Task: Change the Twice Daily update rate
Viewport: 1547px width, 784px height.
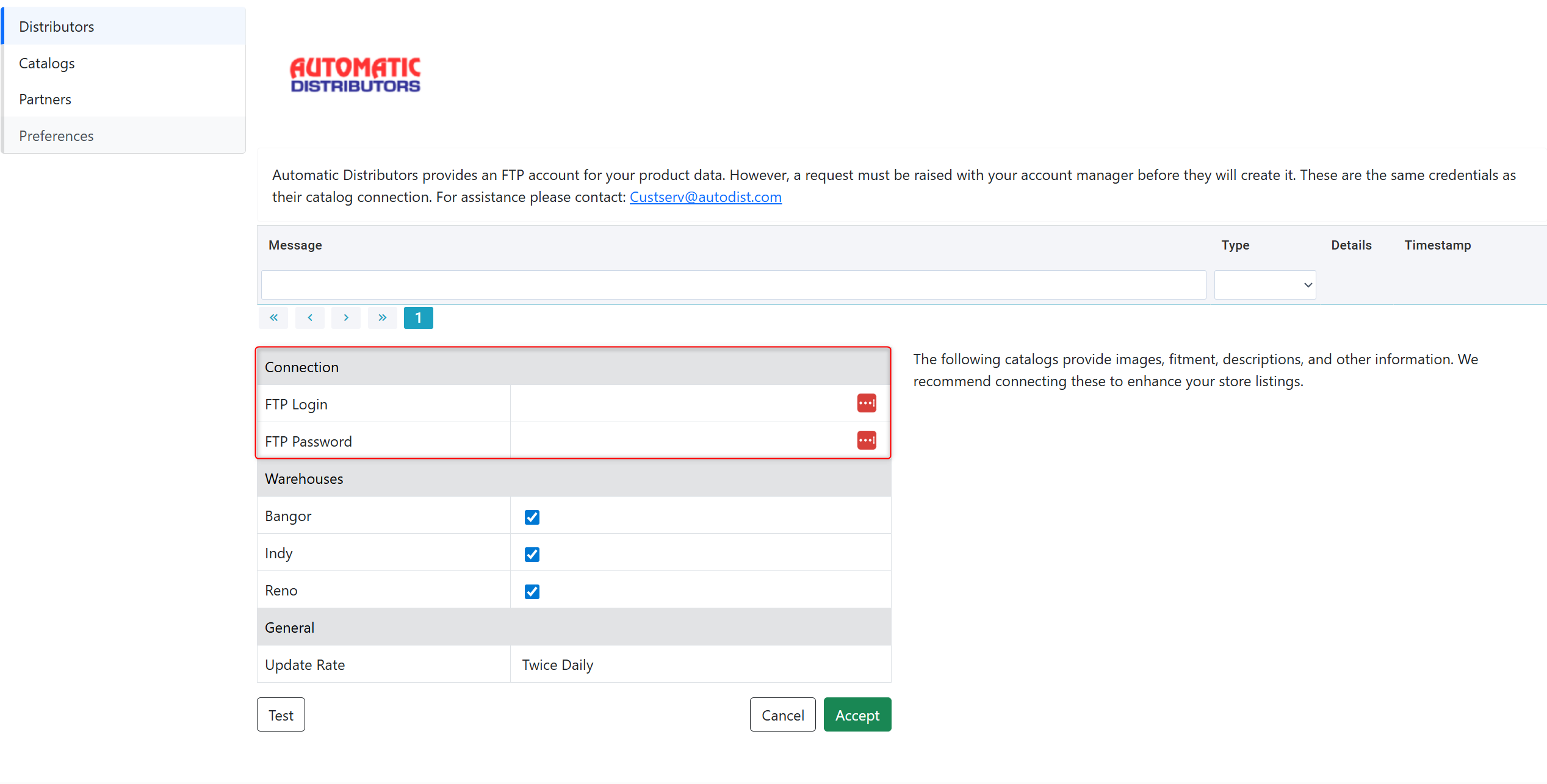Action: (558, 664)
